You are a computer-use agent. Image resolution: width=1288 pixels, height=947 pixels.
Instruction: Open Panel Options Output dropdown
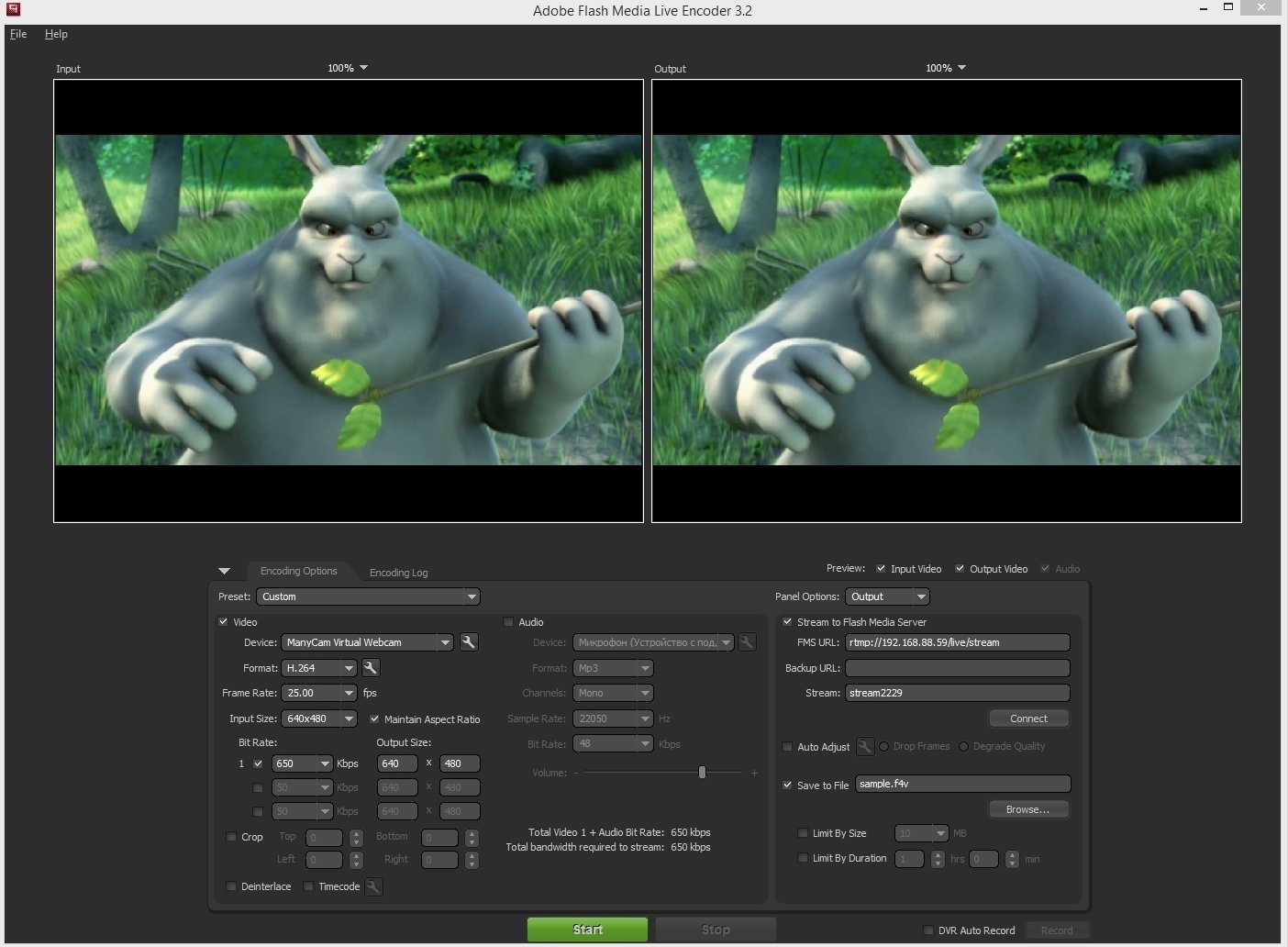(887, 596)
